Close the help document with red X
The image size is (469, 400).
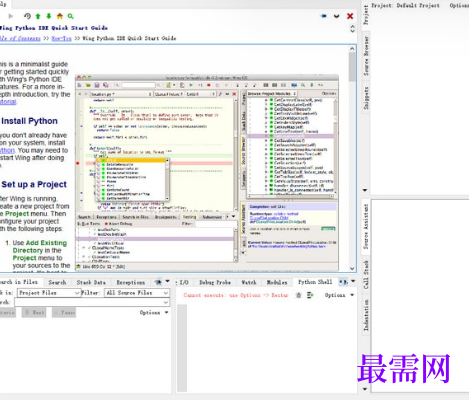point(350,16)
